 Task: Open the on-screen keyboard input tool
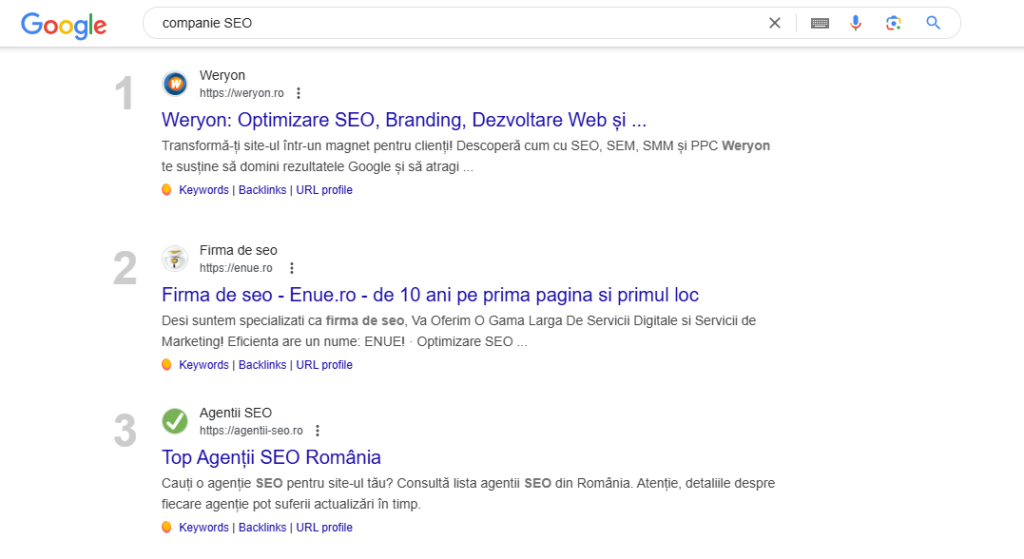coord(820,23)
